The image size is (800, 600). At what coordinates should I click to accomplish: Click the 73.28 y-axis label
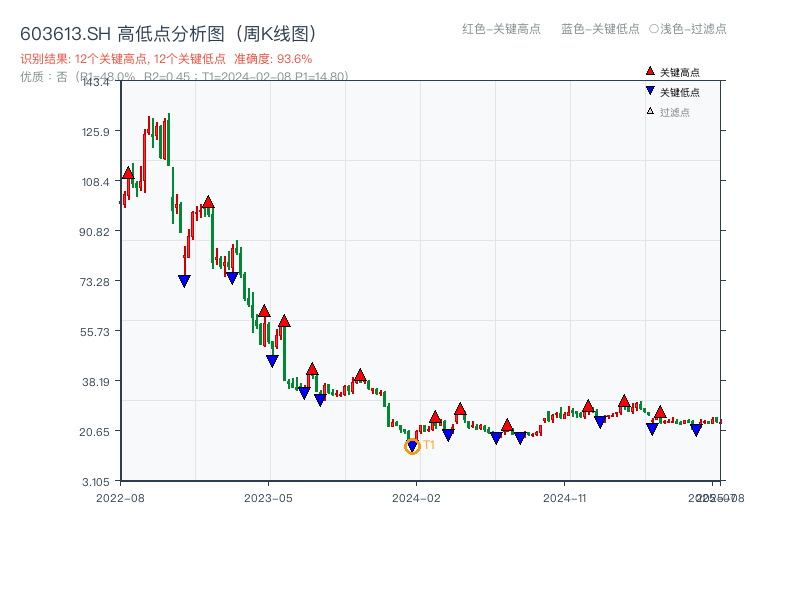click(95, 282)
